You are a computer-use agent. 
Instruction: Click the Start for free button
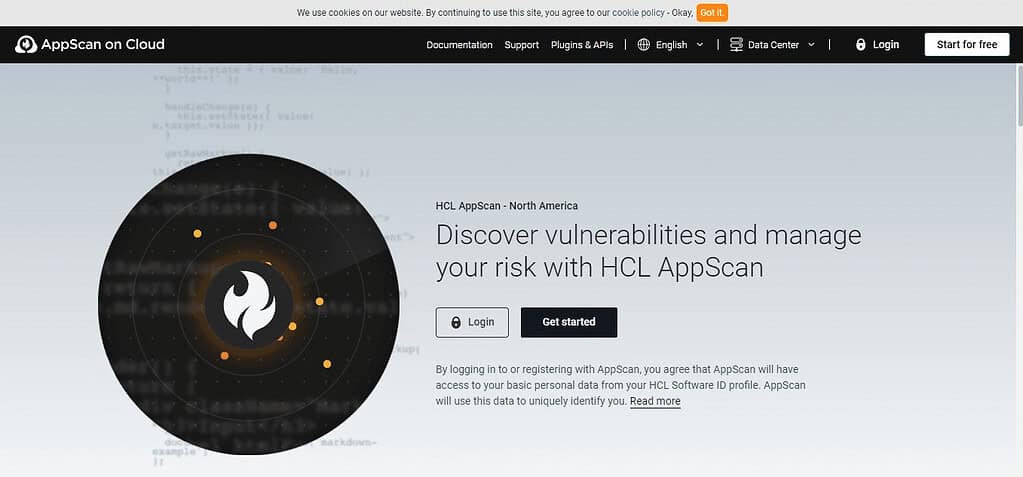click(x=967, y=44)
